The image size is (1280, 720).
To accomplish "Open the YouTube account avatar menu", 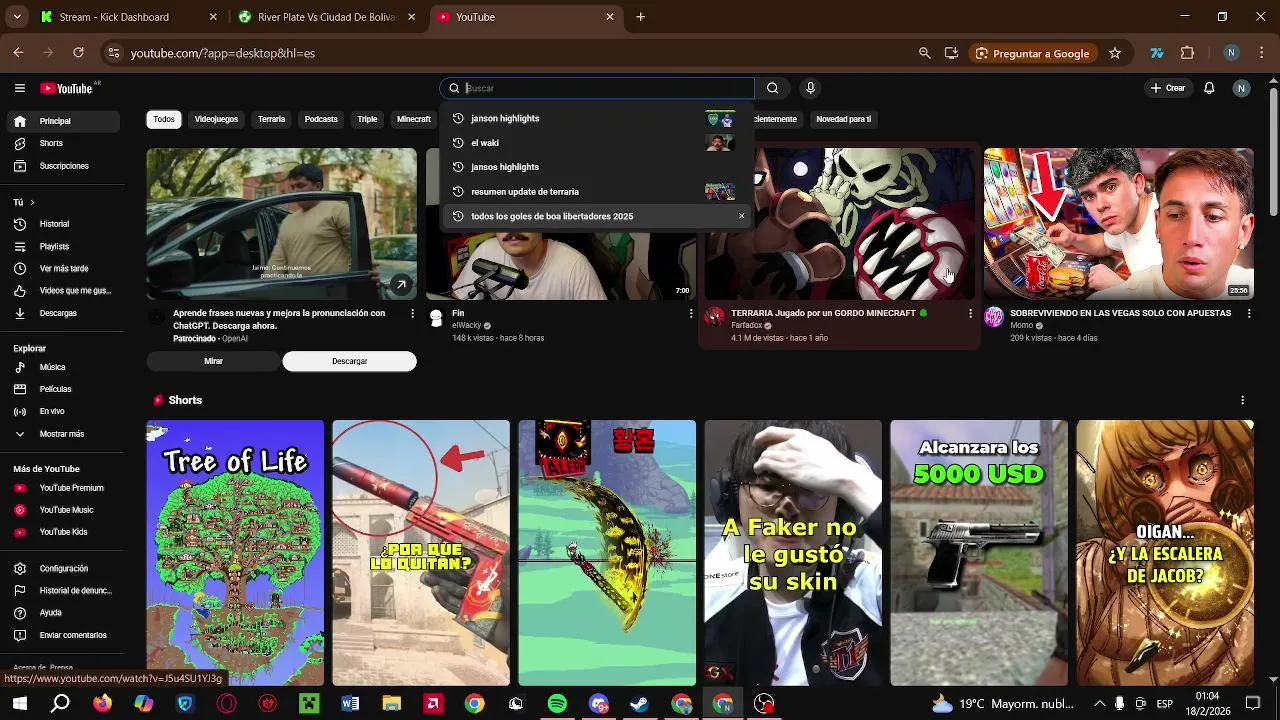I will click(x=1241, y=88).
